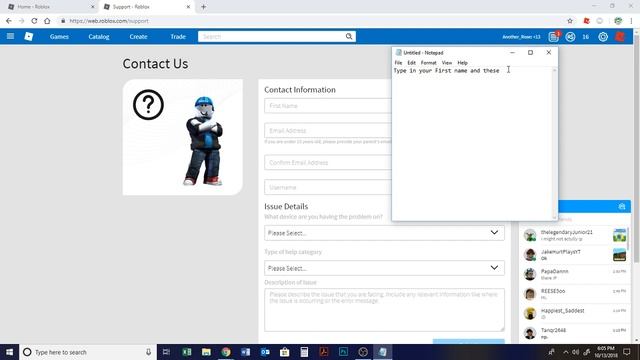The image size is (640, 360).
Task: Click the taskbar clock showing 6:05 PM
Action: tap(605, 352)
